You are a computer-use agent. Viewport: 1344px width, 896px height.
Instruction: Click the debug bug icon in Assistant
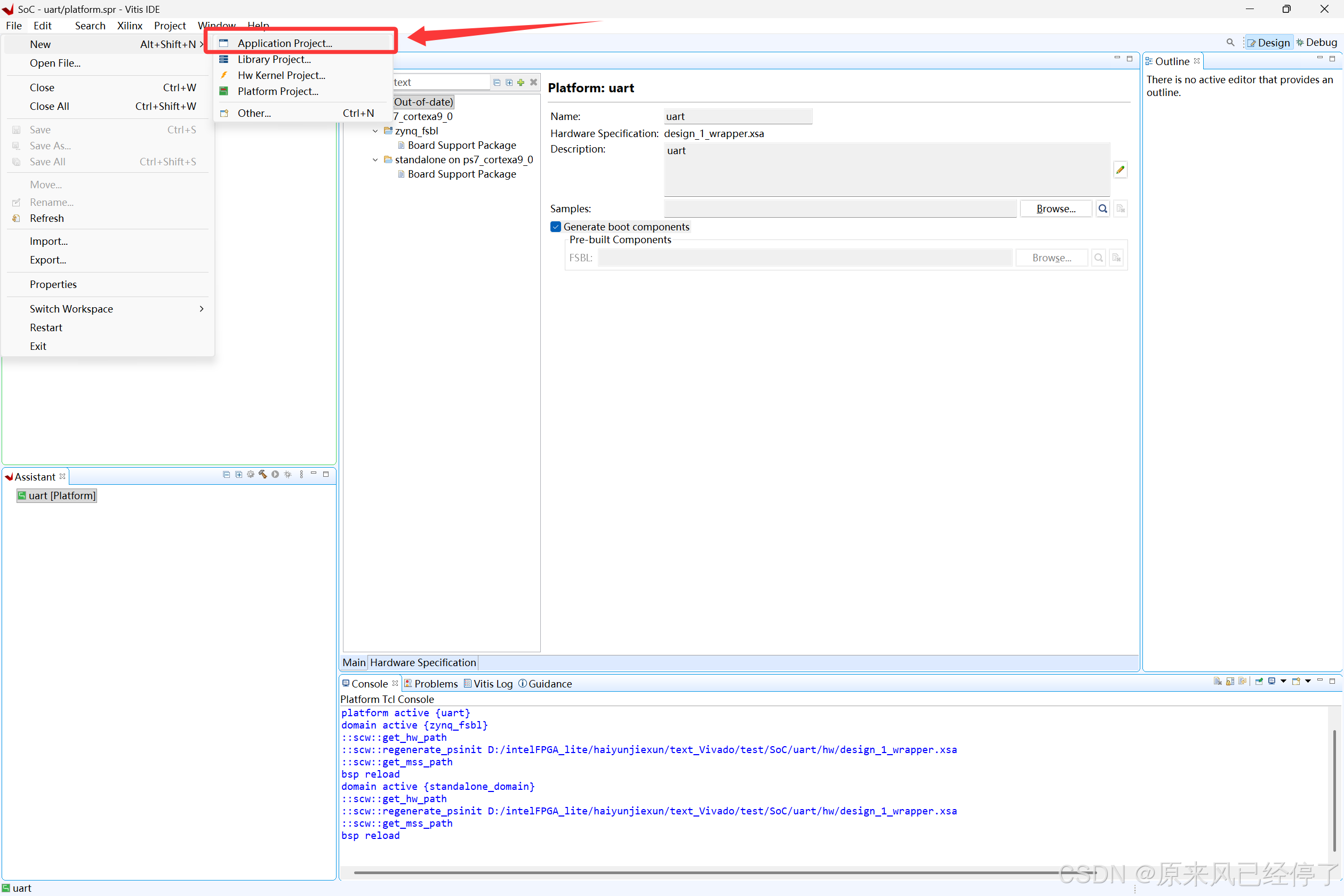pos(288,474)
